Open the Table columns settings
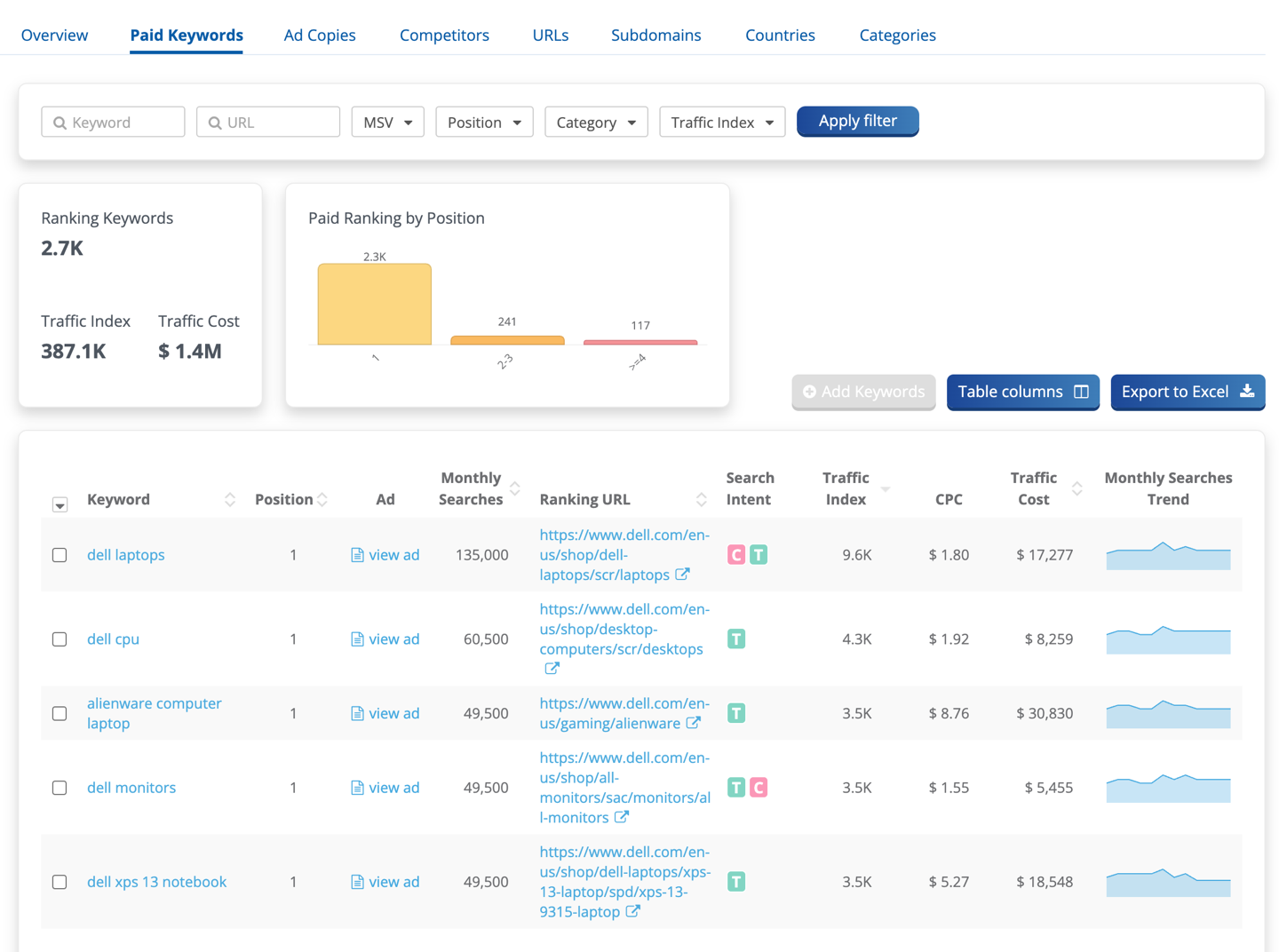 pos(1023,392)
